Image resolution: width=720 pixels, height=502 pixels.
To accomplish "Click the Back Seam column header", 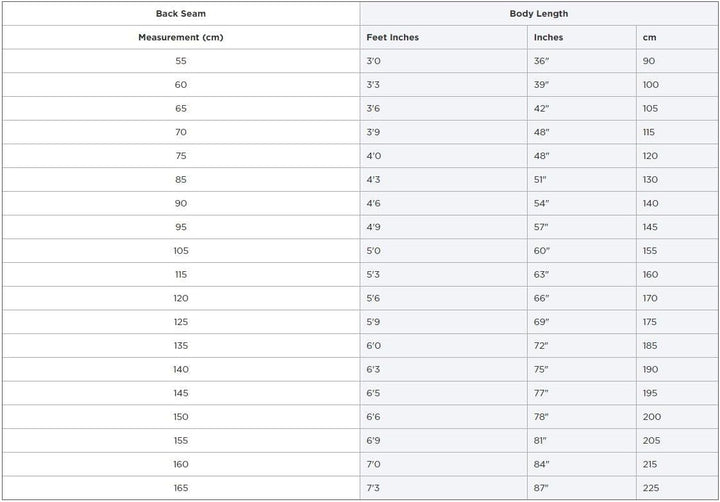I will [181, 14].
